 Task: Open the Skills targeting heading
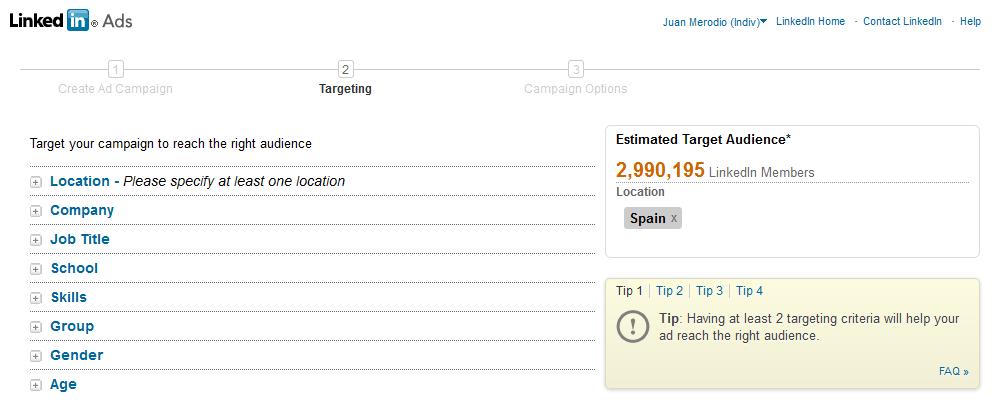(x=68, y=298)
